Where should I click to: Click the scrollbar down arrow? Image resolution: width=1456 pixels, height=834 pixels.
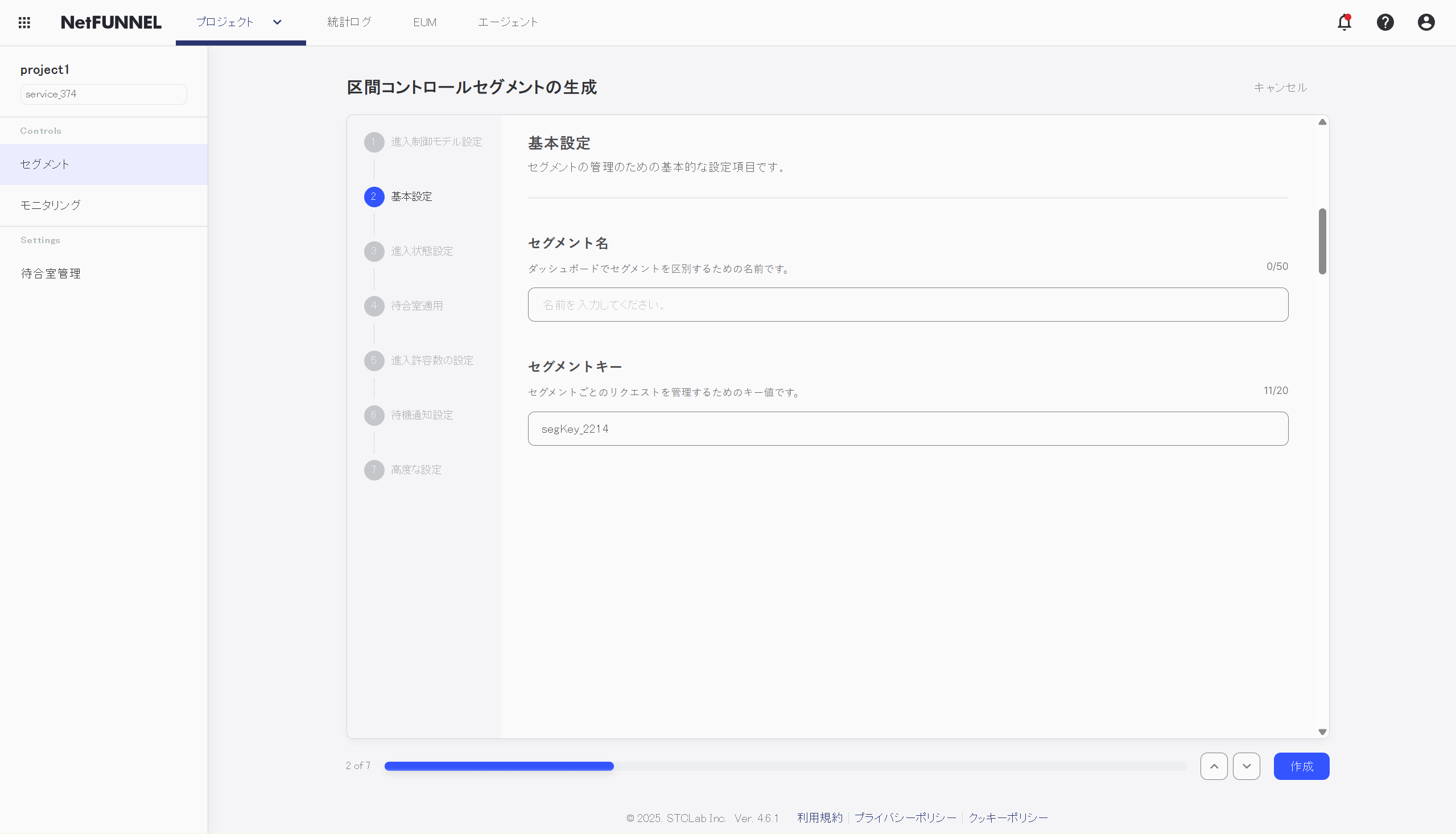[1322, 731]
